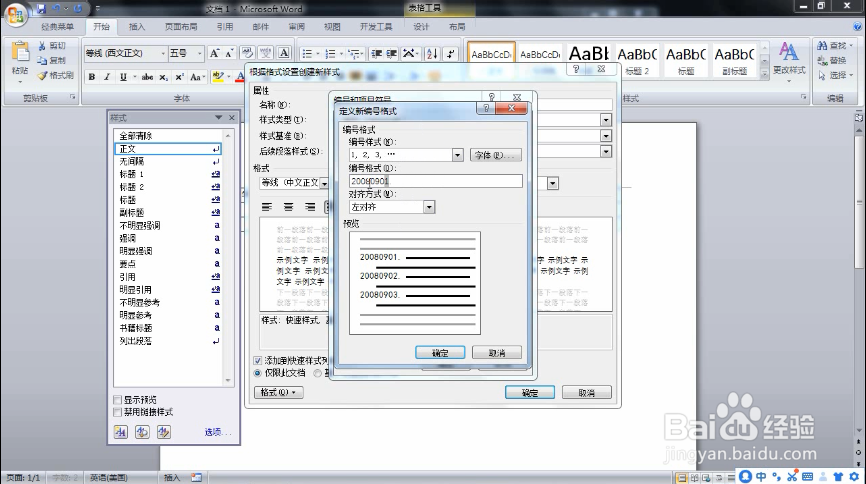Click the New Style icon in styles pane
Image resolution: width=866 pixels, height=484 pixels.
120,432
